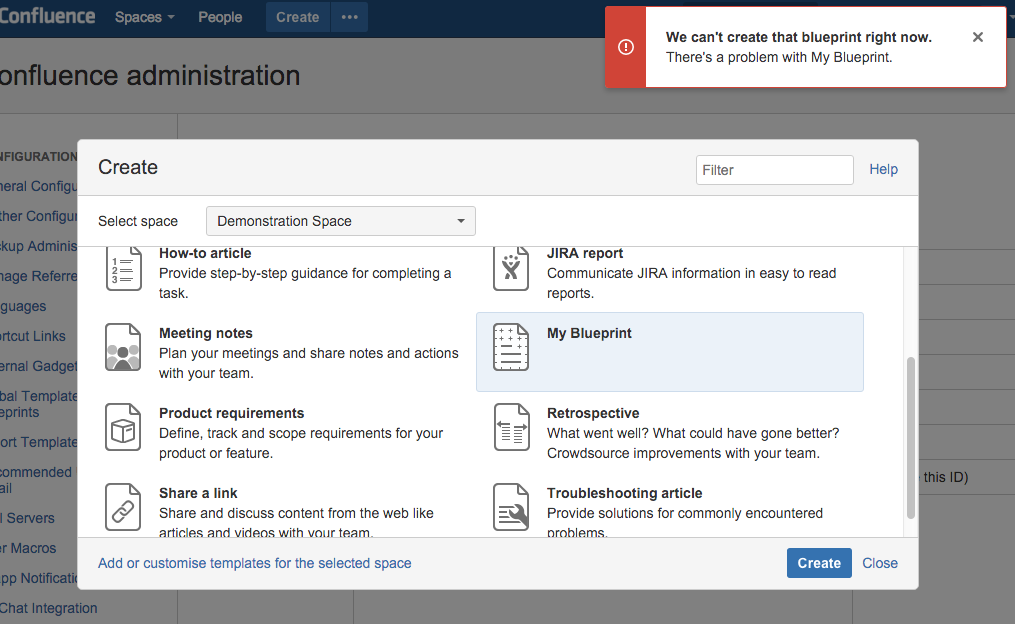The image size is (1015, 624).
Task: Open Add or customise templates link
Action: (x=254, y=563)
